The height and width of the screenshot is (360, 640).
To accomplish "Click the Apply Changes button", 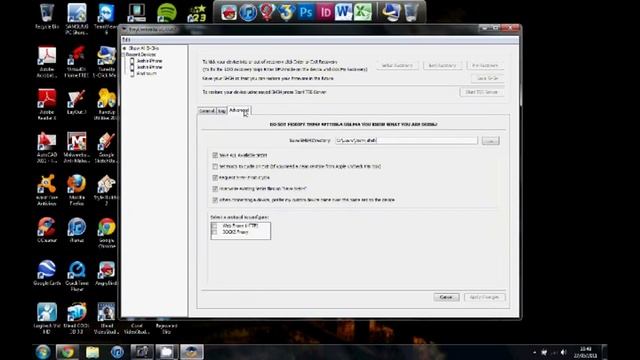I will tap(484, 297).
